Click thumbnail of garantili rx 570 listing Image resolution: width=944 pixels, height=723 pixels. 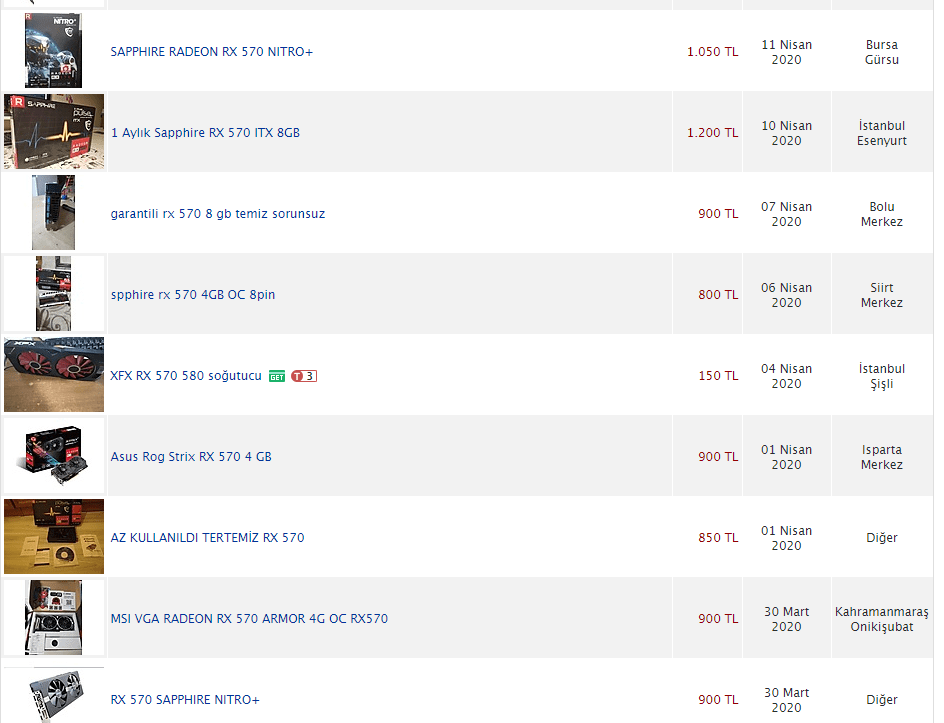click(54, 213)
